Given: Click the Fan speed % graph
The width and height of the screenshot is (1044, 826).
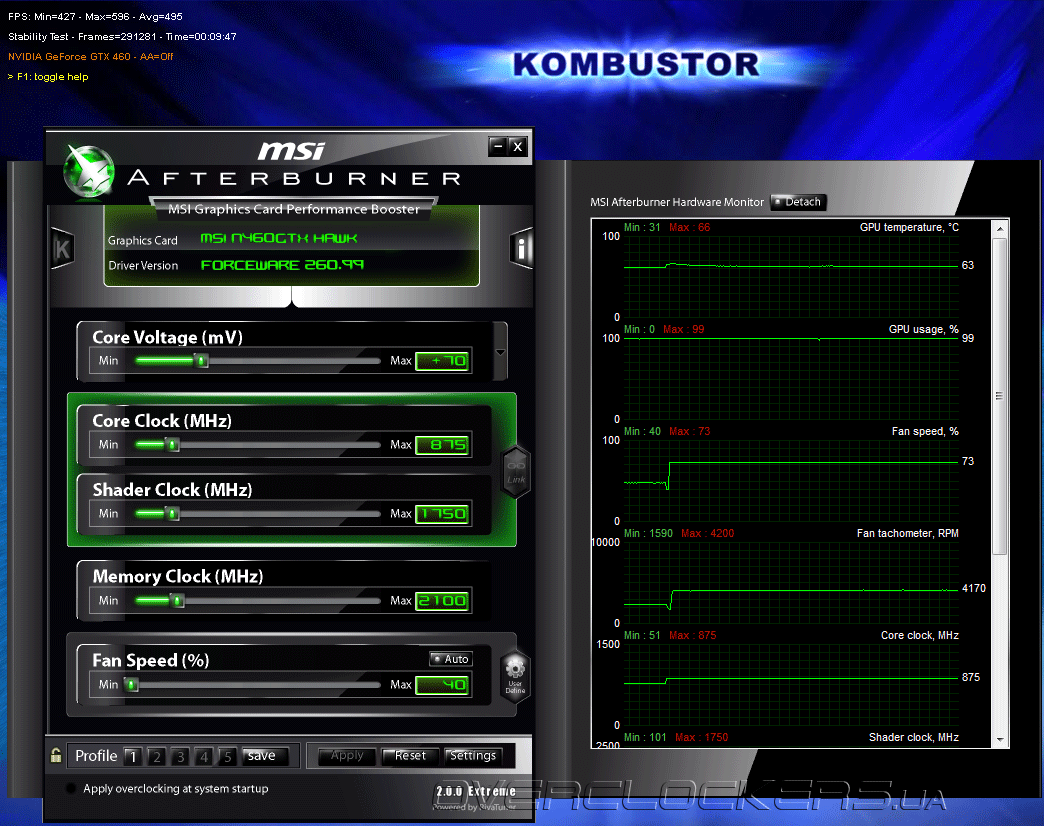Looking at the screenshot, I should pyautogui.click(x=791, y=480).
